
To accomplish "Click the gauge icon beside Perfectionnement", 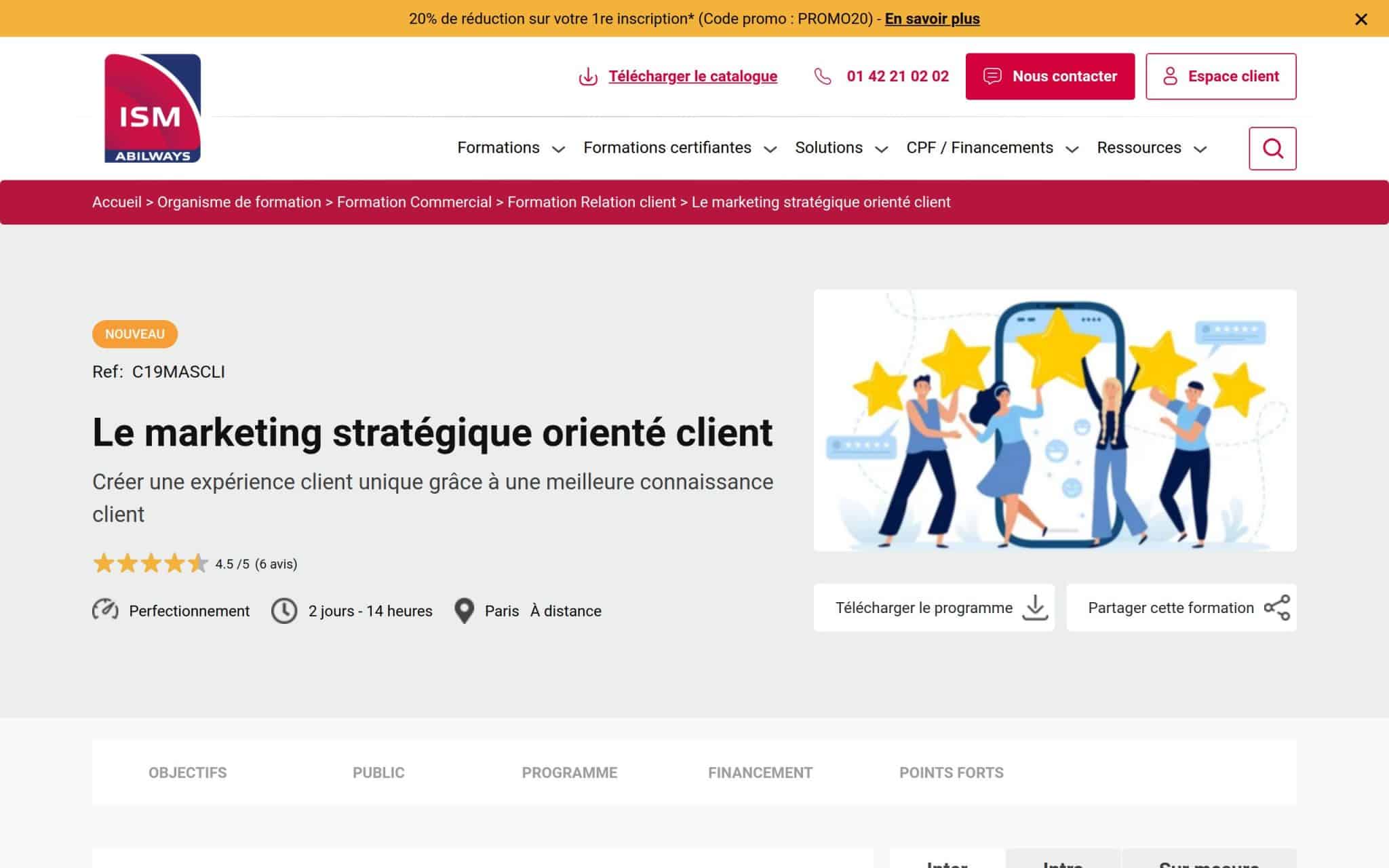I will tap(105, 610).
